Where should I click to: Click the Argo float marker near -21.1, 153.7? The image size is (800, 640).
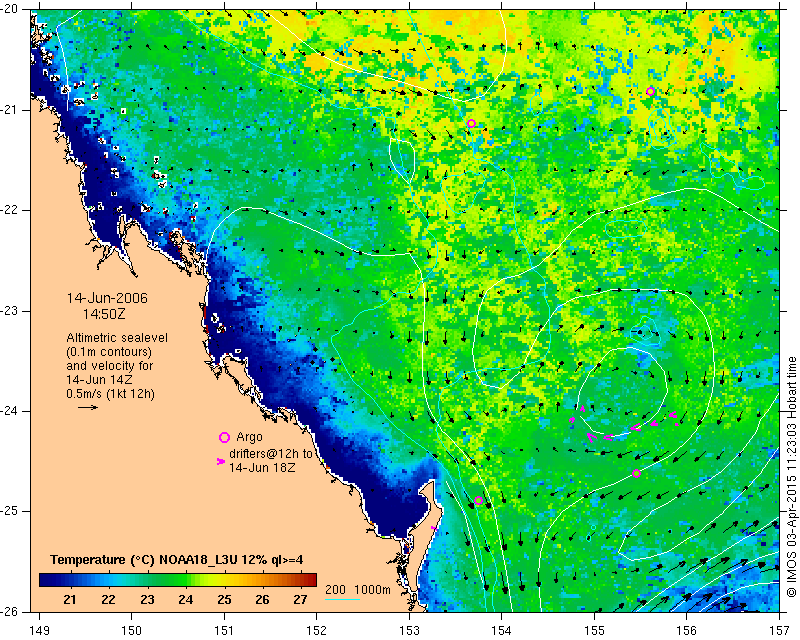pyautogui.click(x=471, y=124)
